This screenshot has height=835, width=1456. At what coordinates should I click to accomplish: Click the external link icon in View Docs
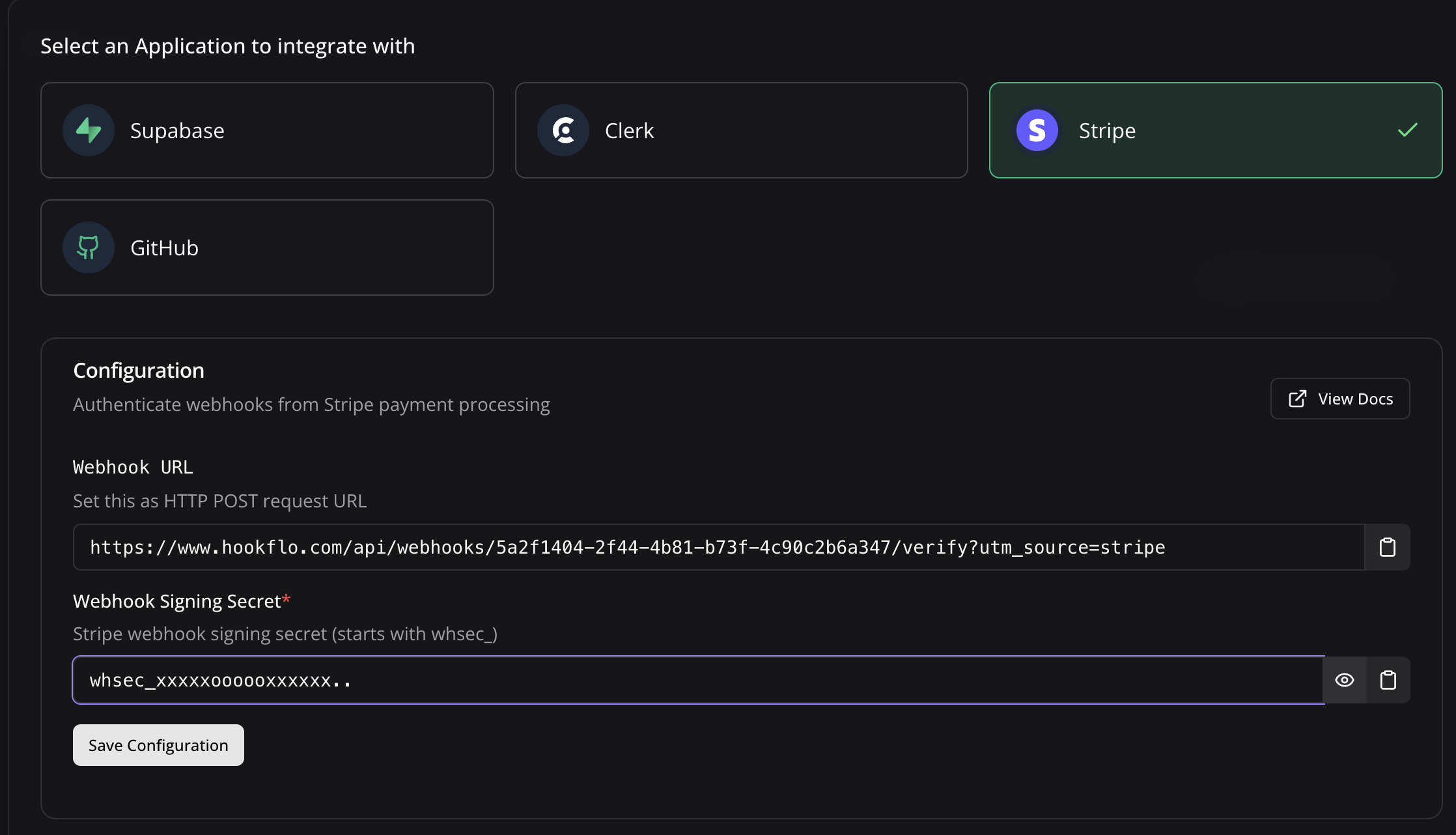[1297, 399]
